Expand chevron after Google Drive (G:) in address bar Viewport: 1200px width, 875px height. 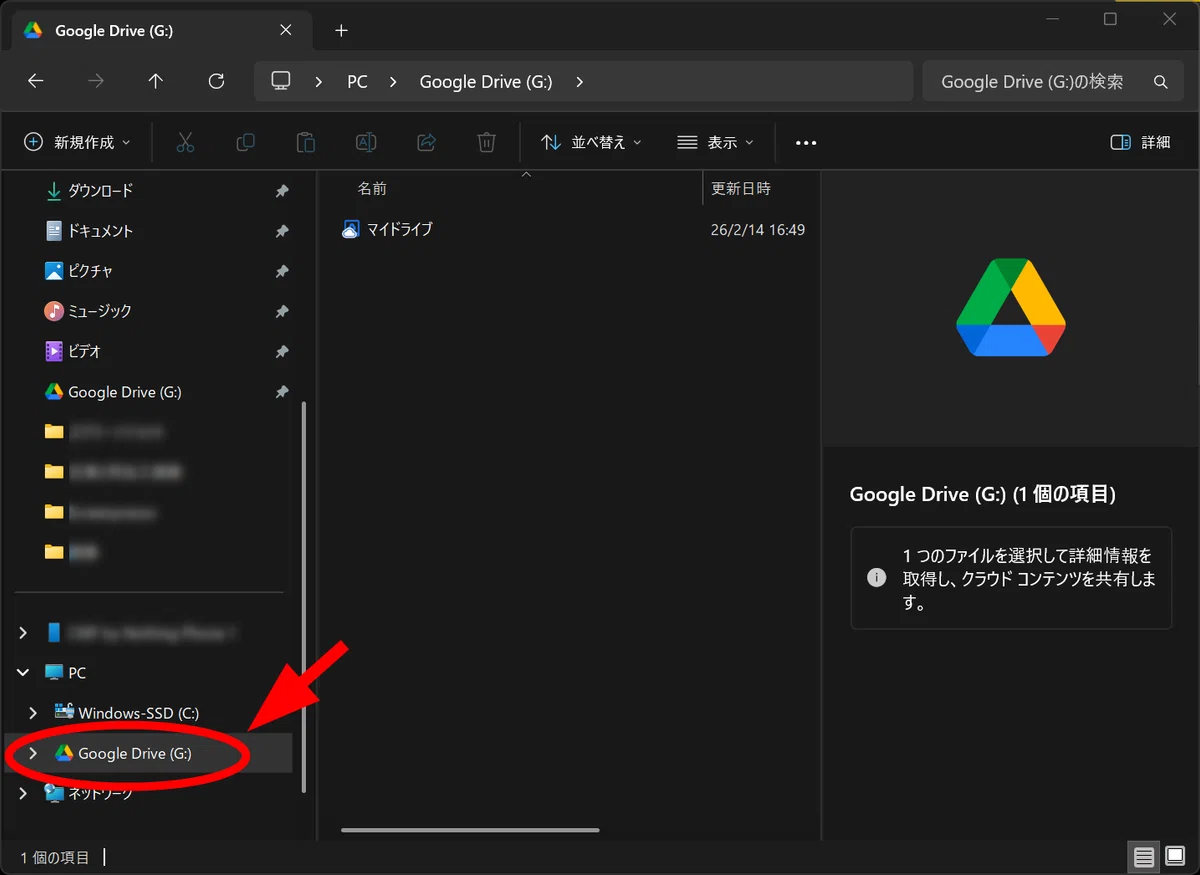(580, 82)
